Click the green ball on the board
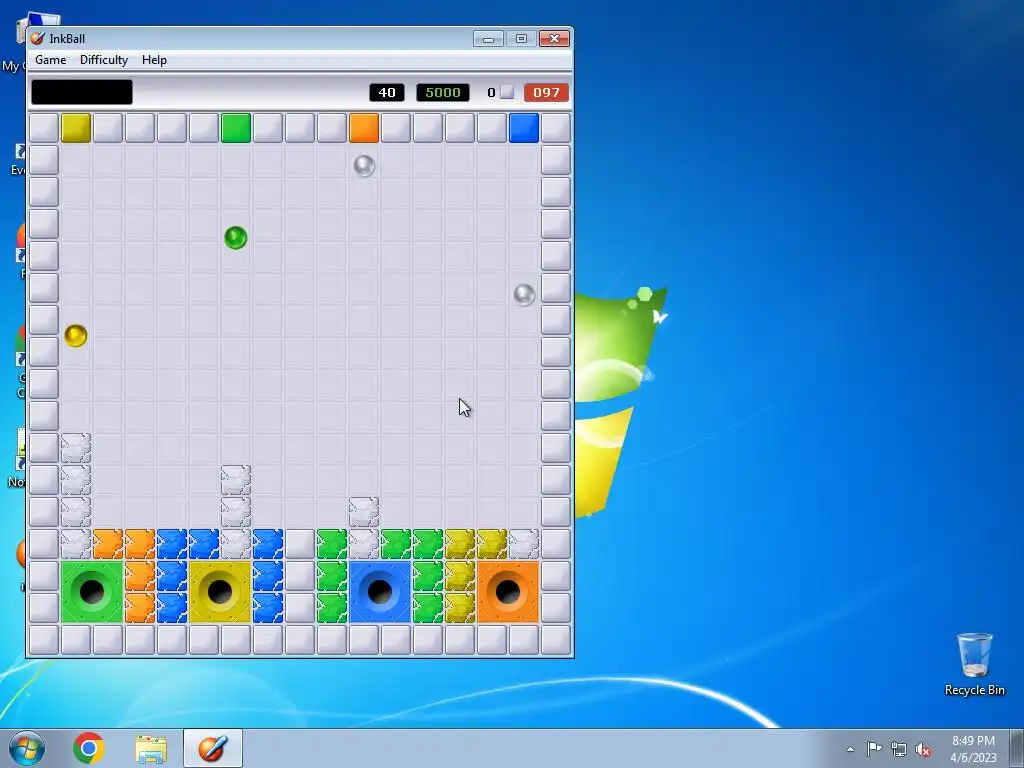1024x768 pixels. [236, 238]
